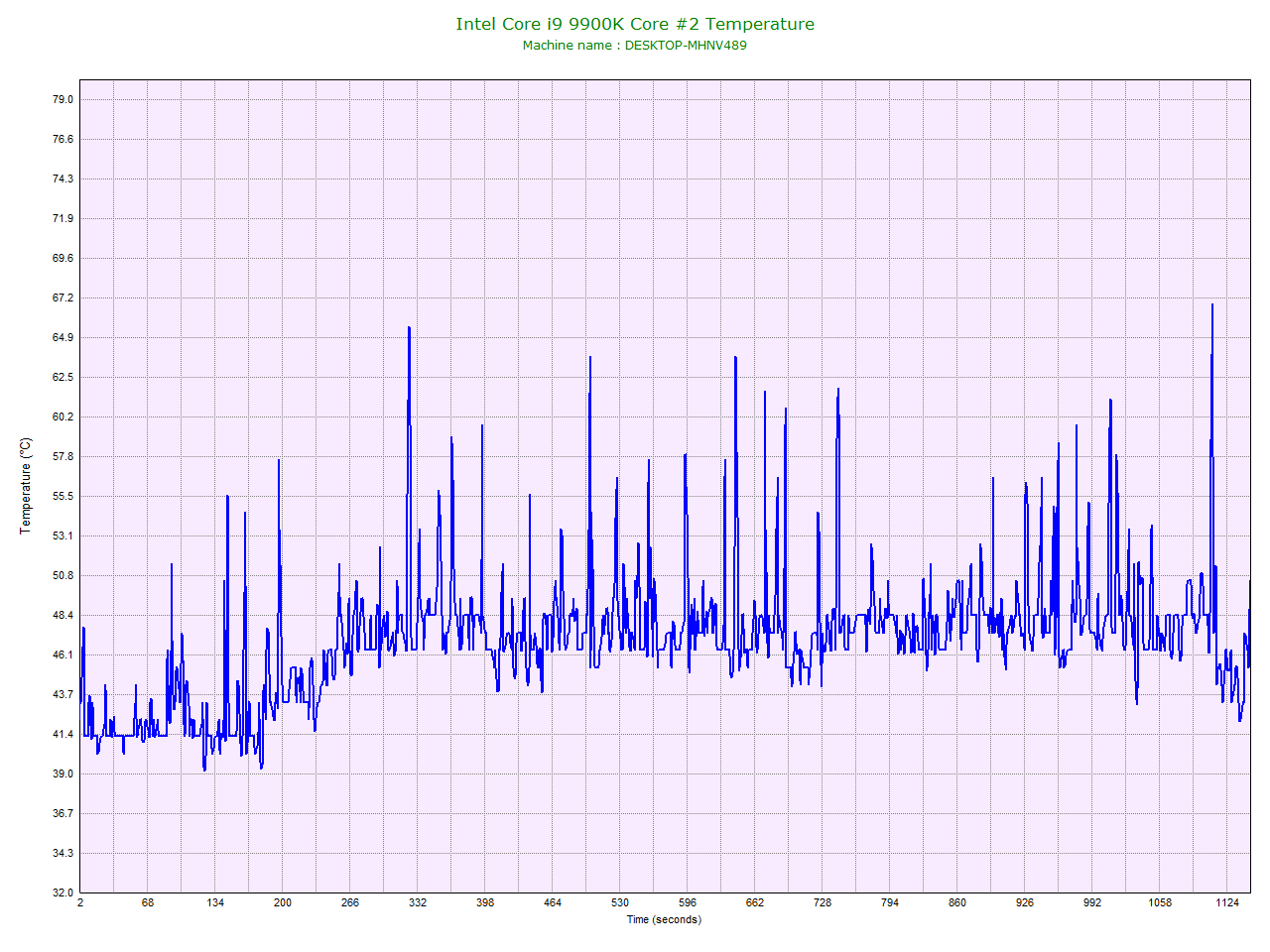Click the 57.8 temperature axis label
Viewport: 1270px width, 952px height.
pos(63,456)
